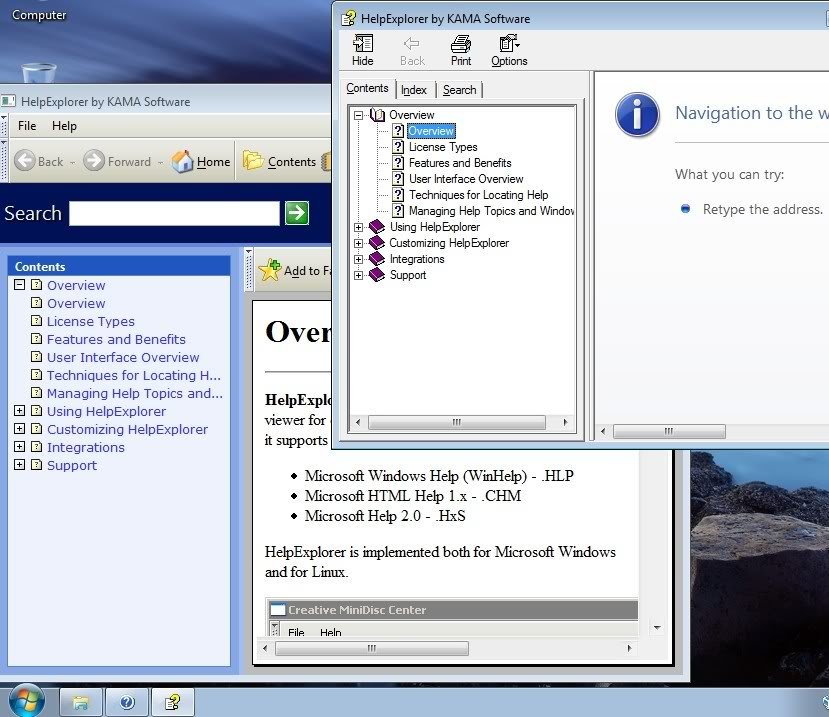
Task: Select Features and Benefits topic in tree
Action: coord(460,163)
